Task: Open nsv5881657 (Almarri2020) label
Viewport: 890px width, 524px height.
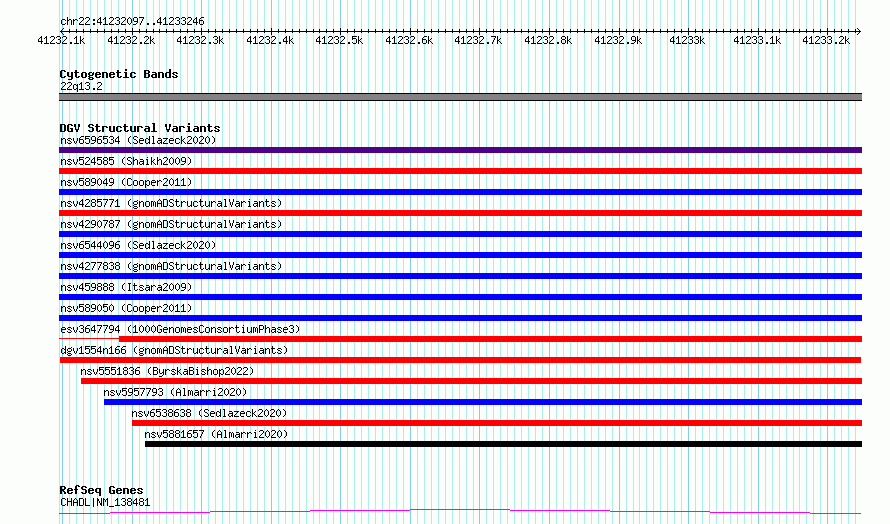Action: click(216, 434)
